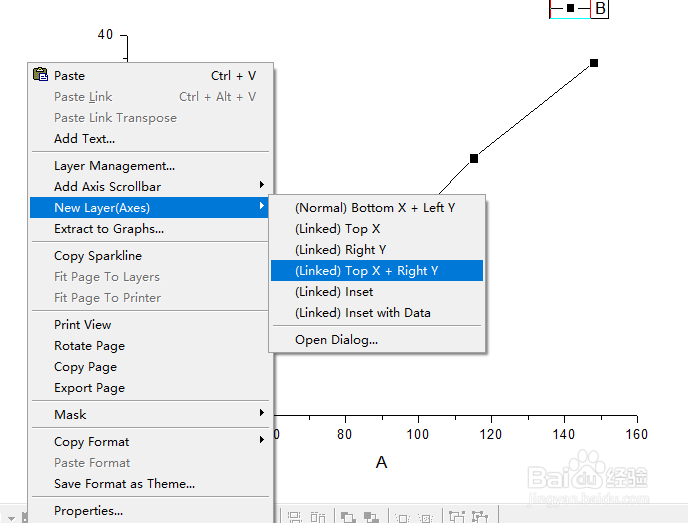
Task: Click the Mask menu entry
Action: (x=150, y=415)
